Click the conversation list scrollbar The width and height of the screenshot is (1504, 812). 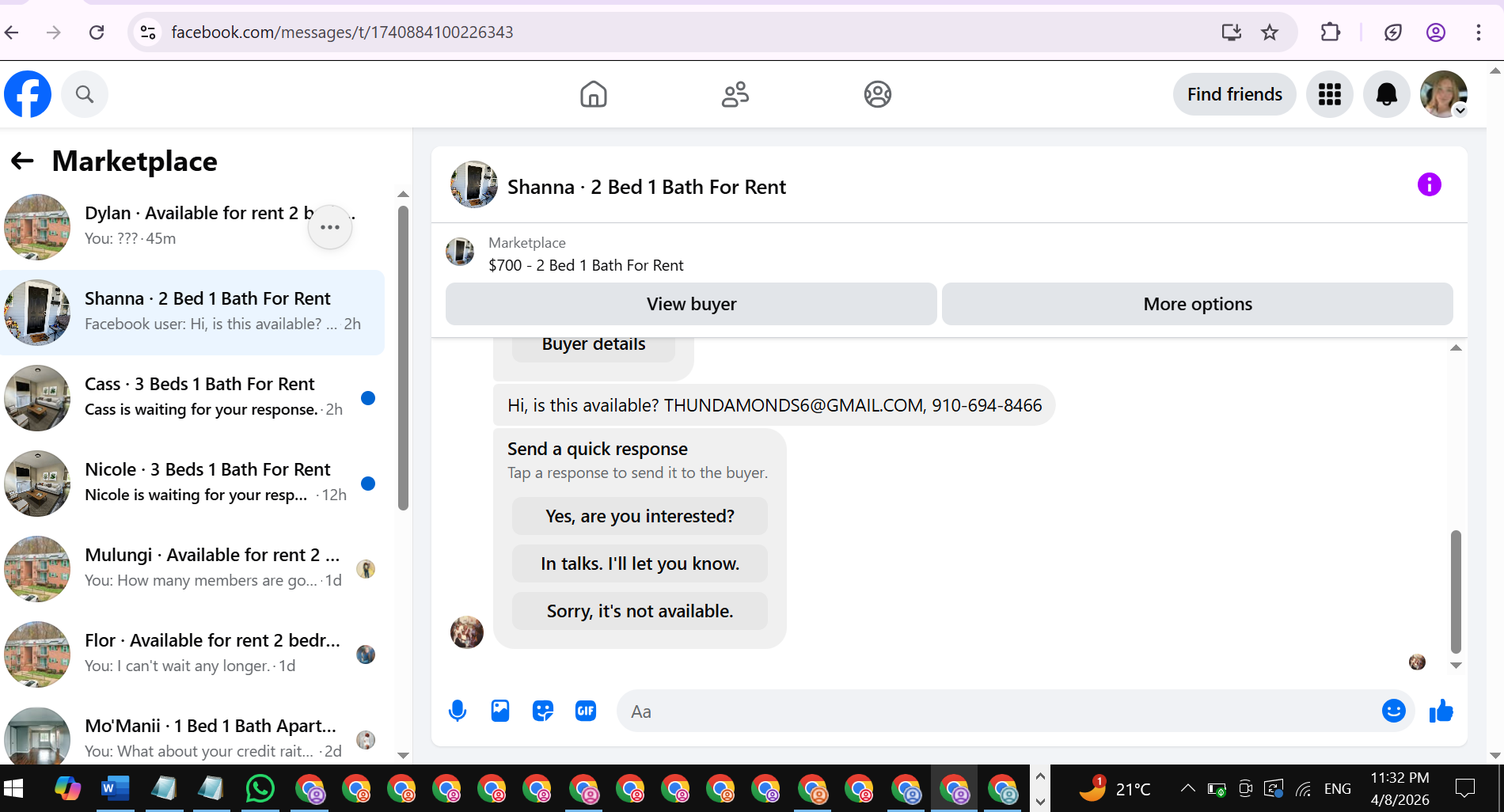pos(403,358)
